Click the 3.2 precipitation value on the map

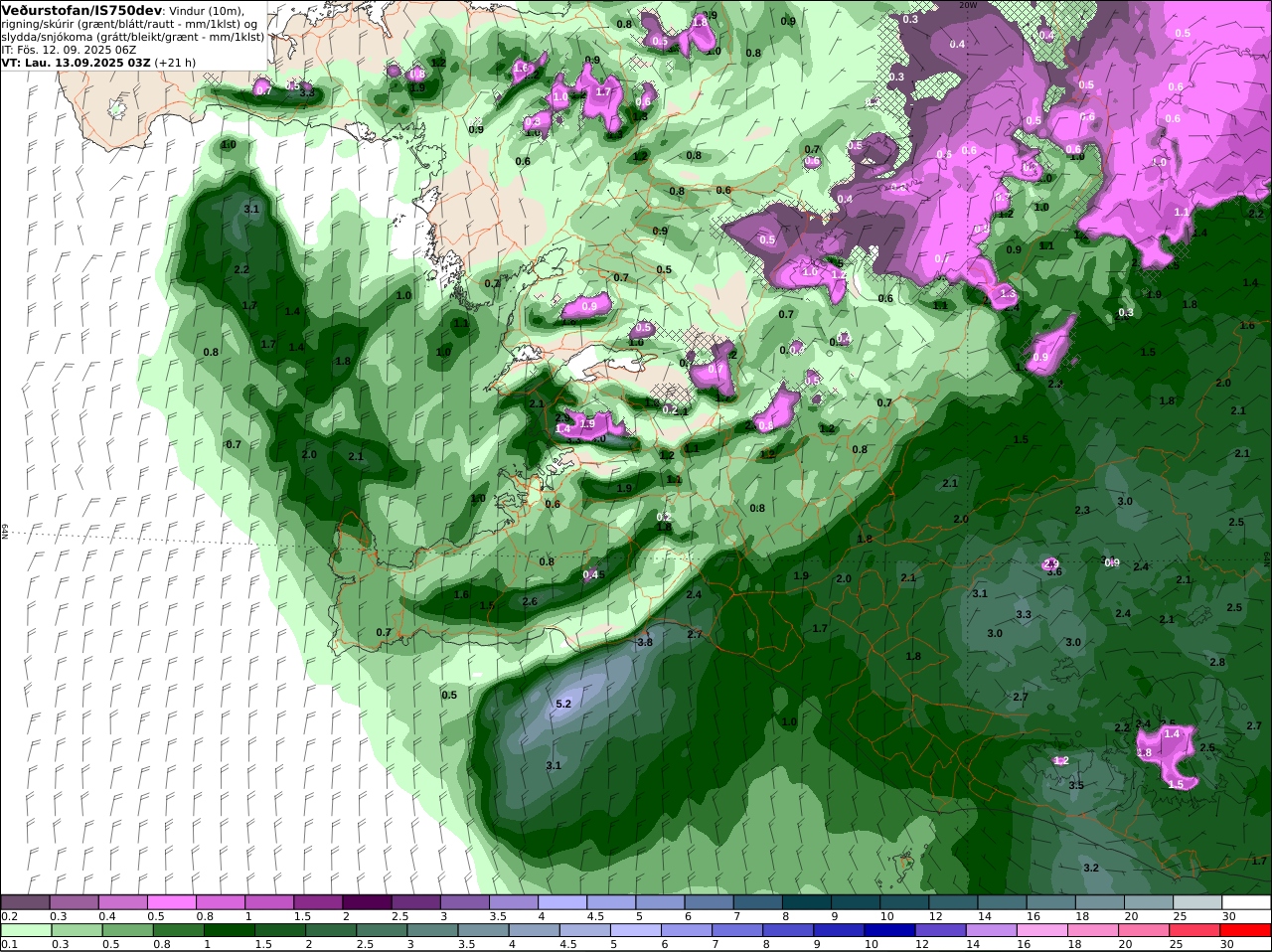click(x=1091, y=868)
